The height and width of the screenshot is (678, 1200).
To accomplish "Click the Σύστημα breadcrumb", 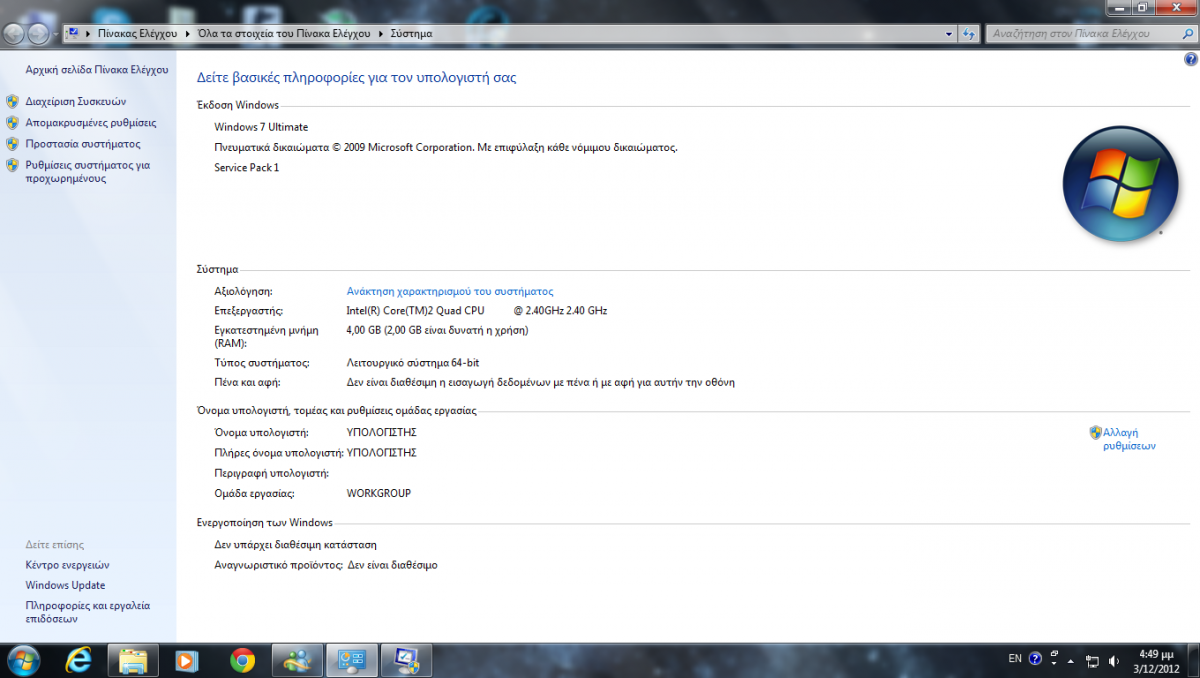I will coord(411,33).
